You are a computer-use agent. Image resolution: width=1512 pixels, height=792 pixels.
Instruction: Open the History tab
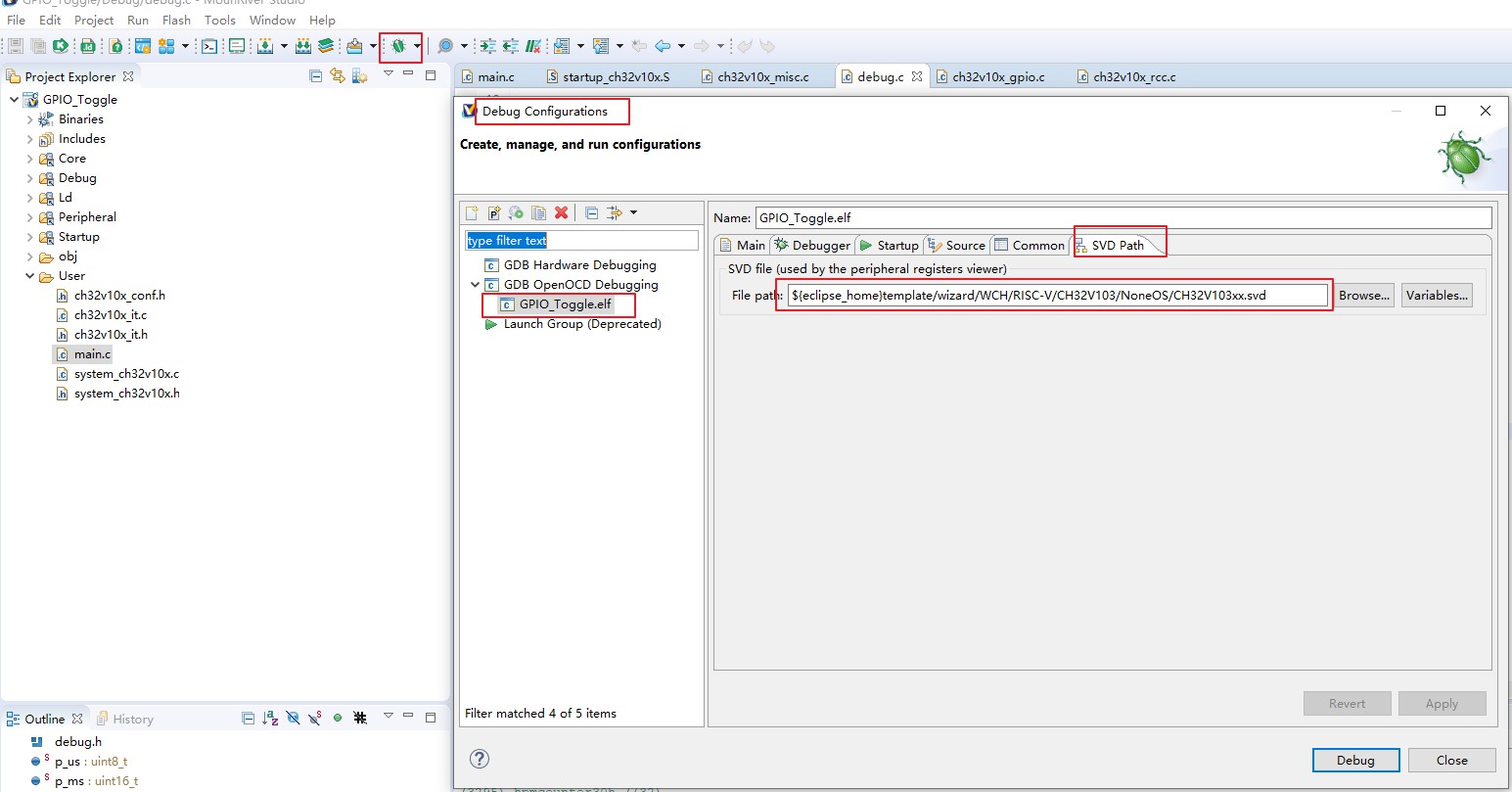124,719
